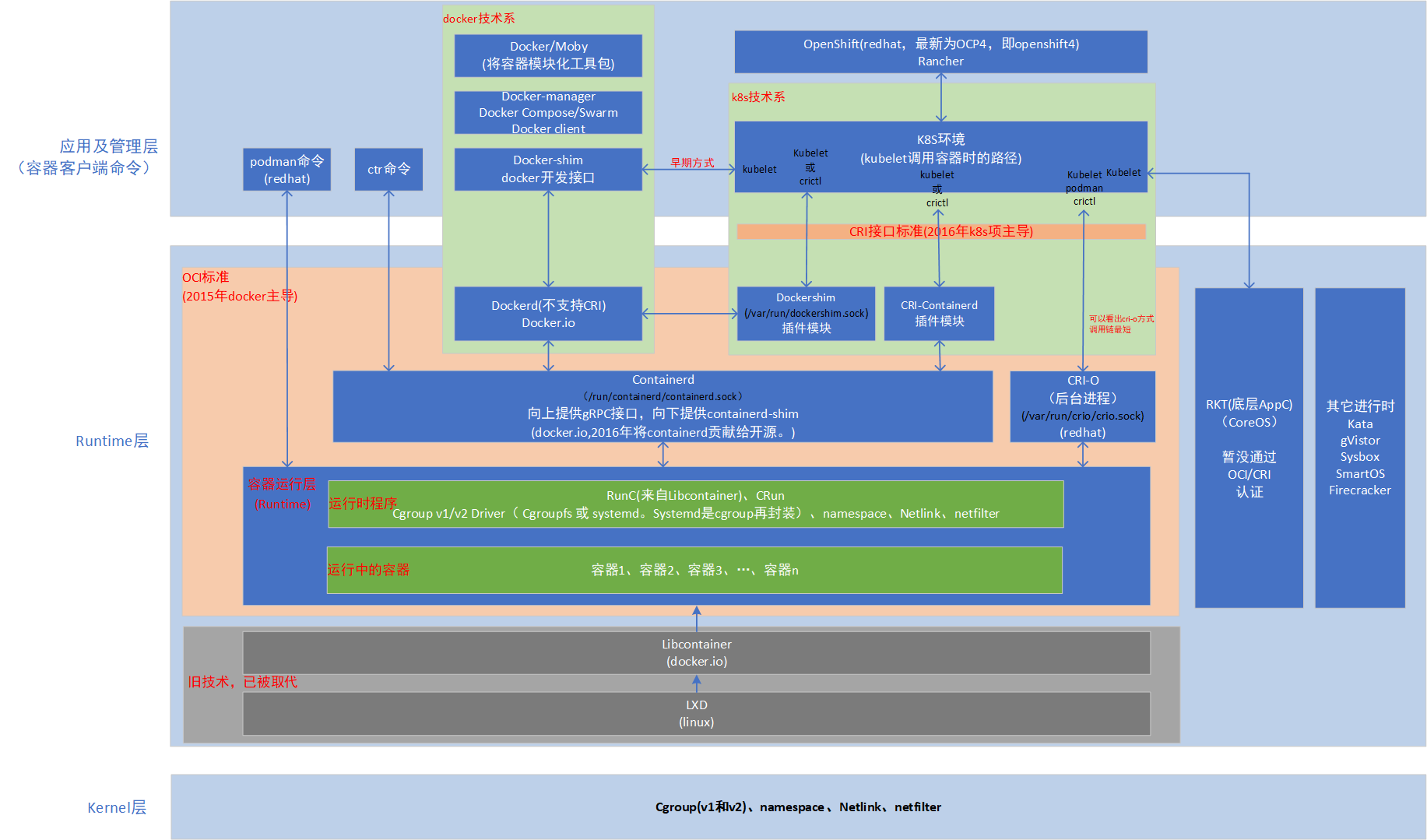
Task: Select the Cgroup namespace Netlink kernel text
Action: pos(798,807)
